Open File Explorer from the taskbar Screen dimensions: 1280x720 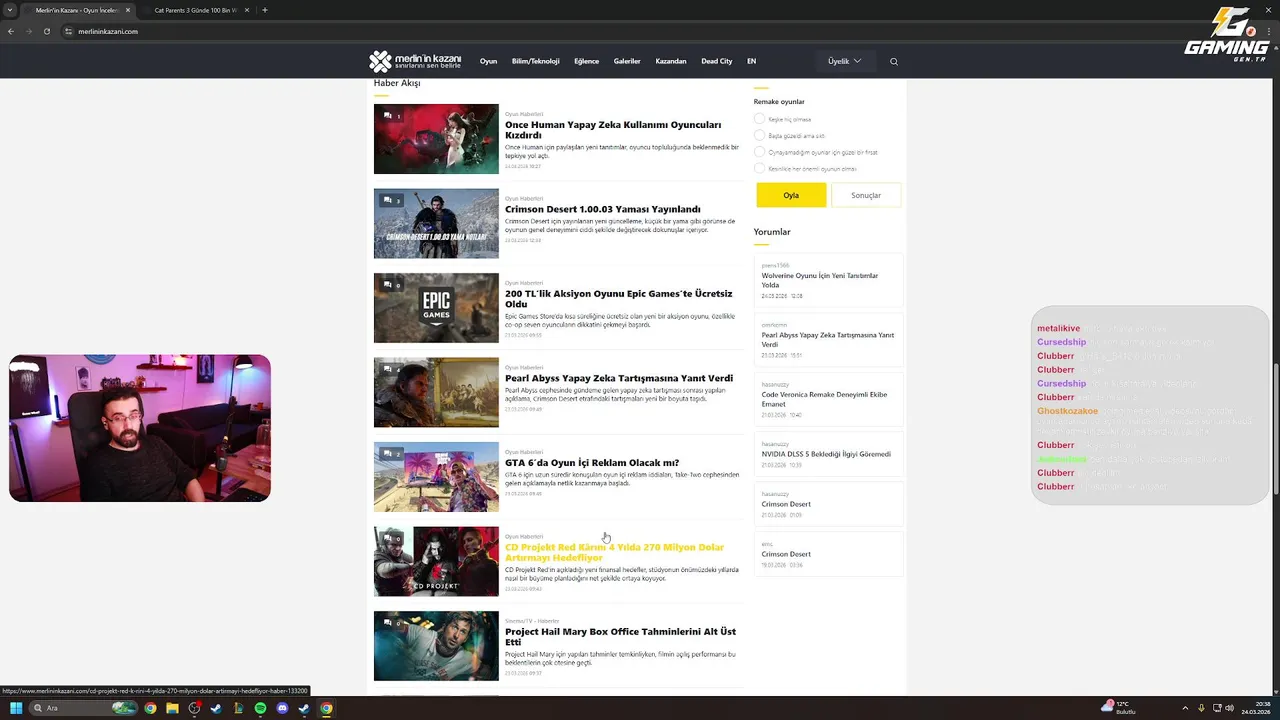click(x=172, y=708)
